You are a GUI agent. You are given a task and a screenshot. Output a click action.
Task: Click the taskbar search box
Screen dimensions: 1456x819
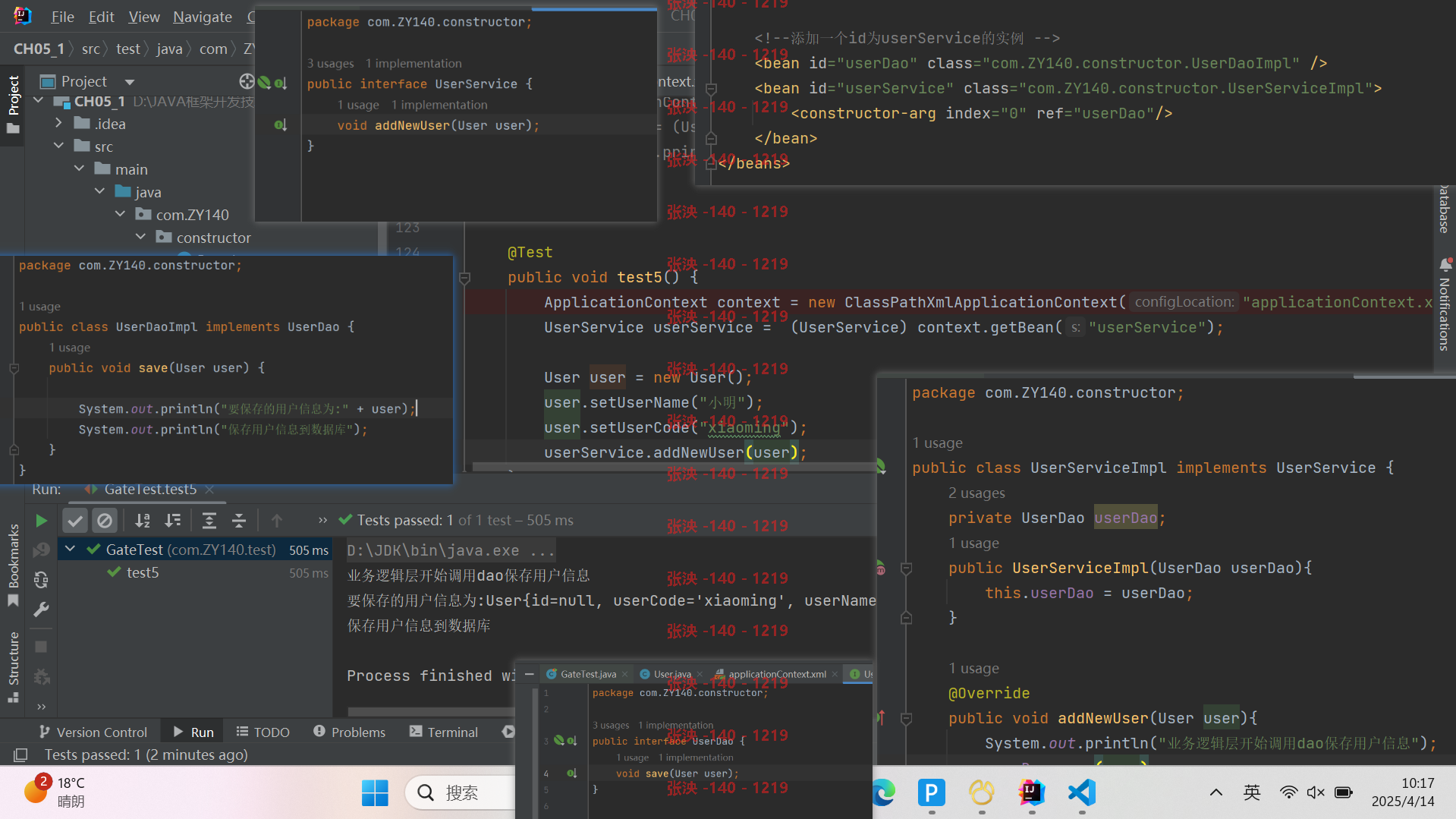(x=461, y=792)
